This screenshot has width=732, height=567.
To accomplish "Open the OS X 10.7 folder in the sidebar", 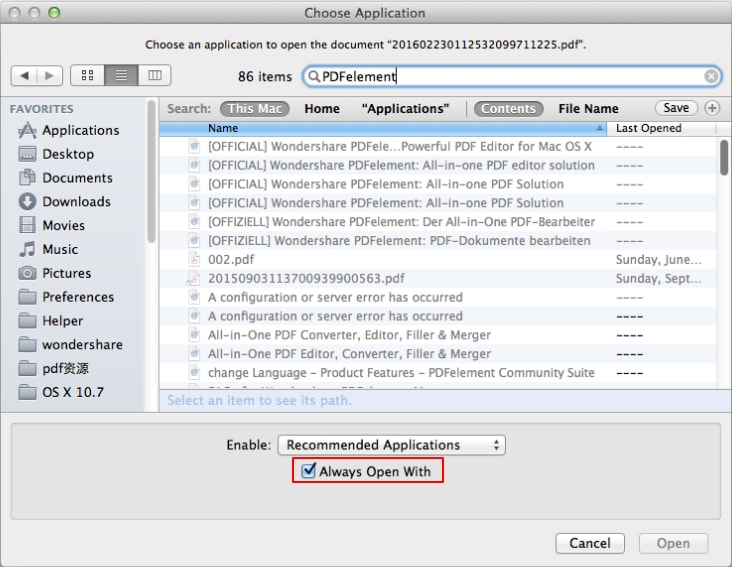I will (x=61, y=392).
